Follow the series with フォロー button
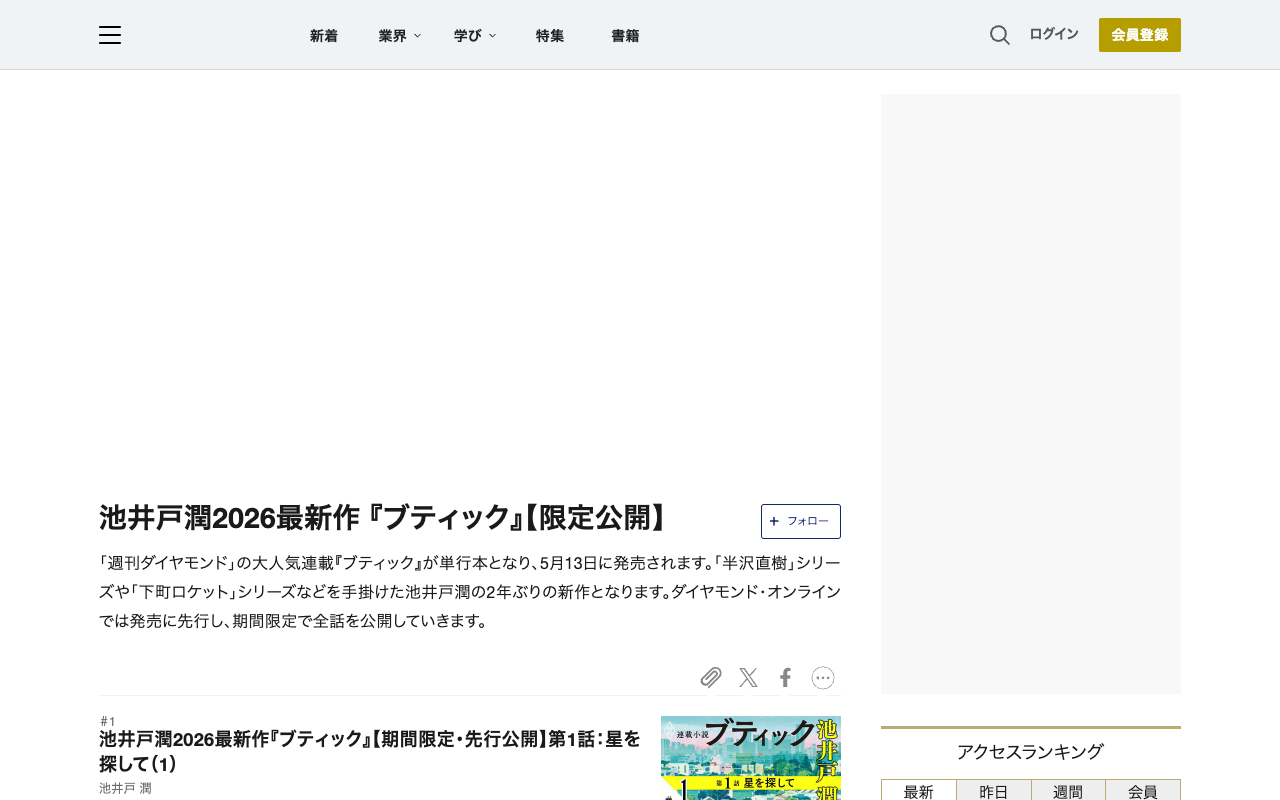 801,521
